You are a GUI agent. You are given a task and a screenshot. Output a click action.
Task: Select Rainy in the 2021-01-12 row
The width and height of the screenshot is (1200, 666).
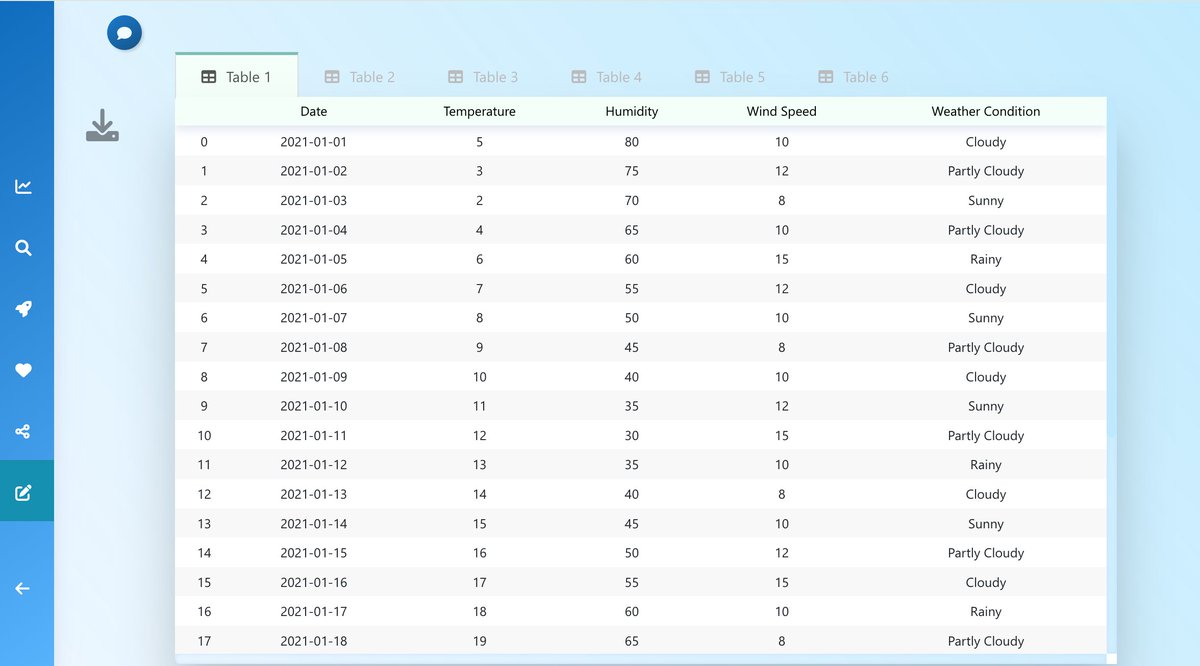click(986, 465)
